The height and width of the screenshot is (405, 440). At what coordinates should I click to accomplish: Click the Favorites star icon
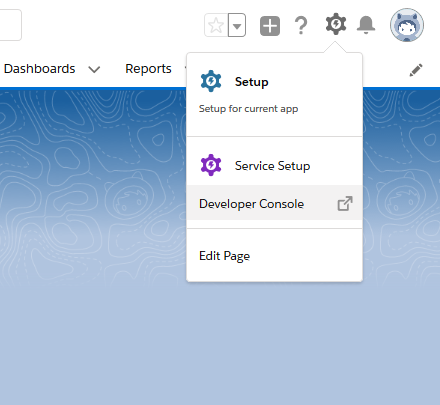[216, 25]
